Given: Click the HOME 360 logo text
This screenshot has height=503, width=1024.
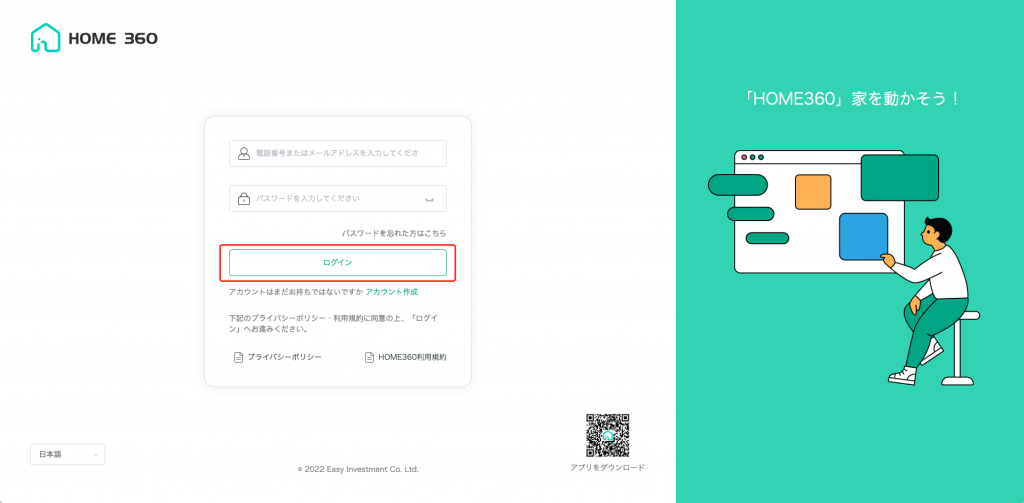Looking at the screenshot, I should (112, 39).
